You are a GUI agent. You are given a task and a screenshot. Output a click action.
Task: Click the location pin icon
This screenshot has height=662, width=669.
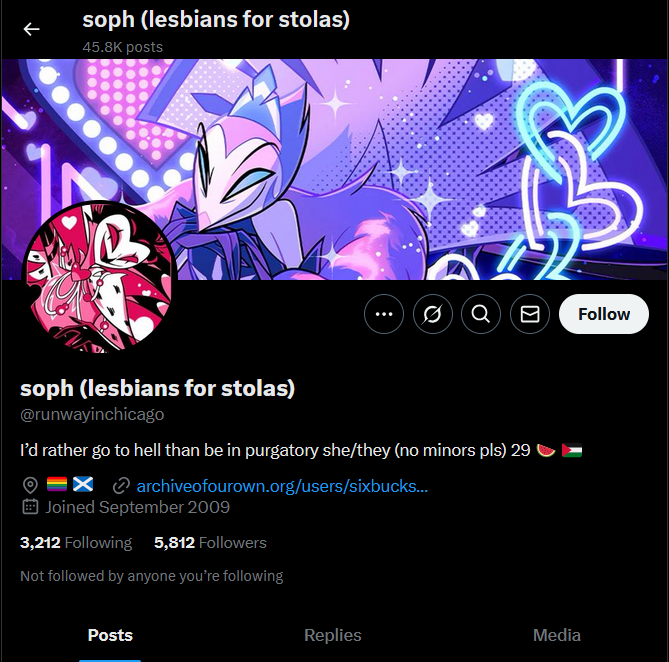(30, 486)
